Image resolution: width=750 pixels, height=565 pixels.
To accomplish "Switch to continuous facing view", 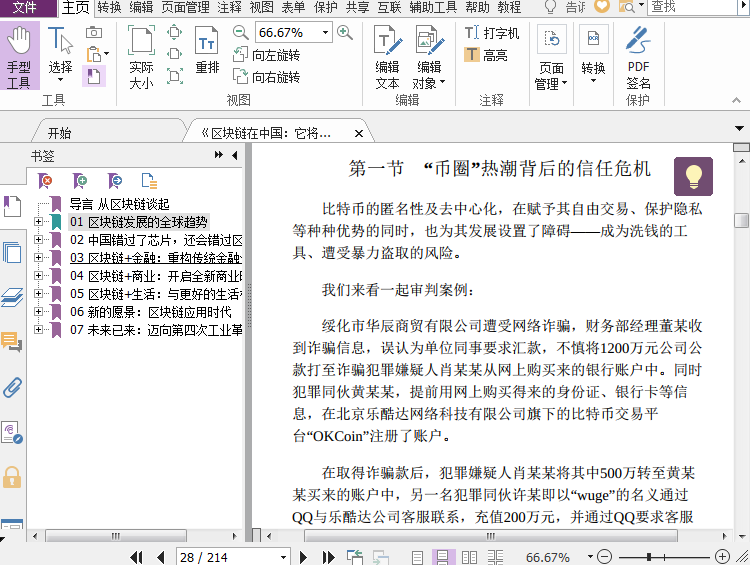I will point(496,557).
